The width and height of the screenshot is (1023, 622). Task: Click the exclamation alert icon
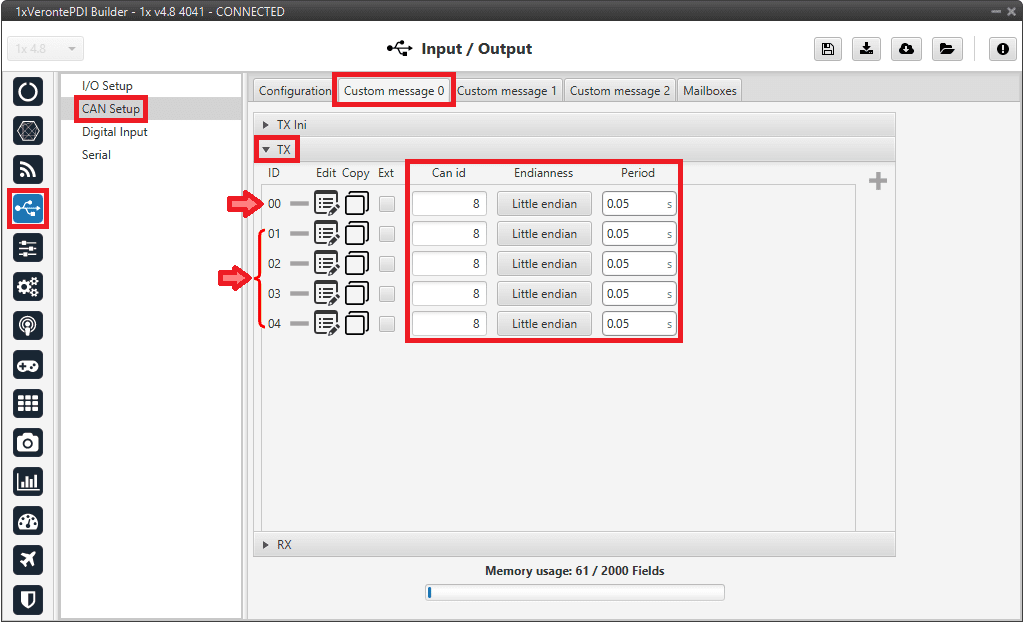(x=1003, y=49)
